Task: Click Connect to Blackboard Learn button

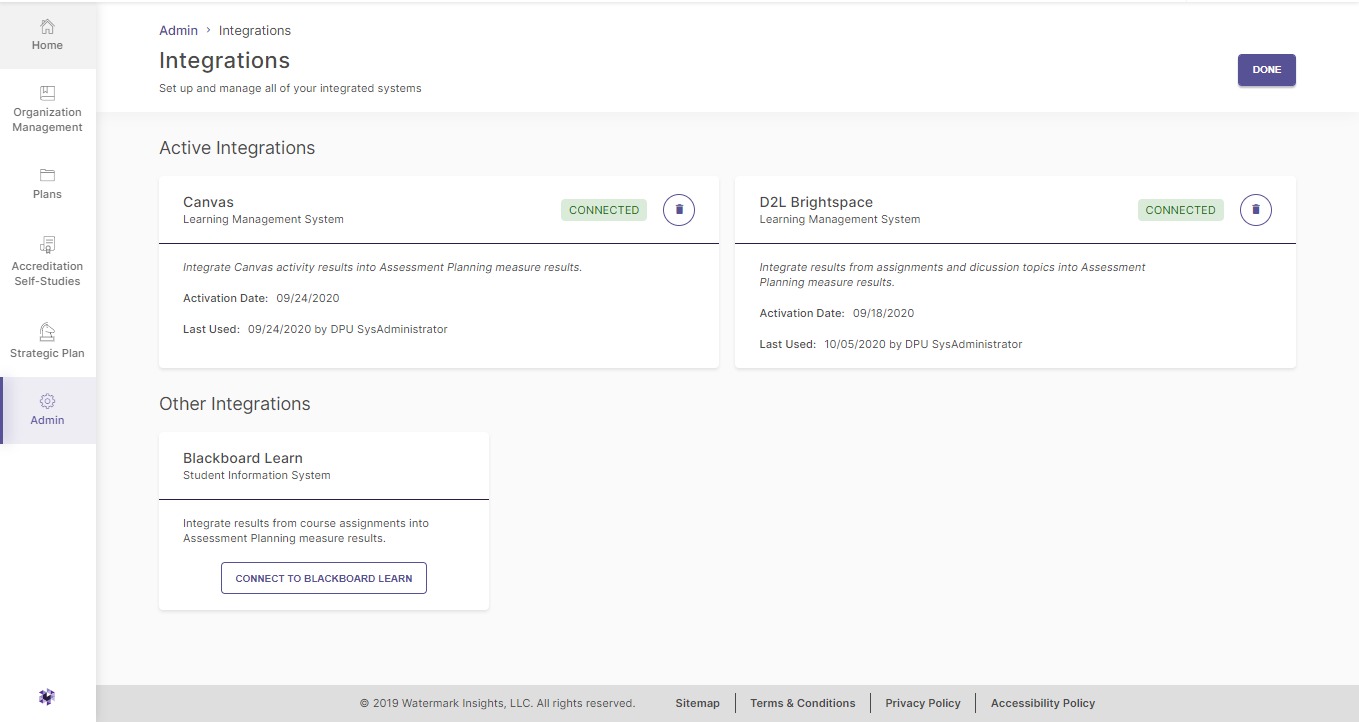Action: point(323,578)
